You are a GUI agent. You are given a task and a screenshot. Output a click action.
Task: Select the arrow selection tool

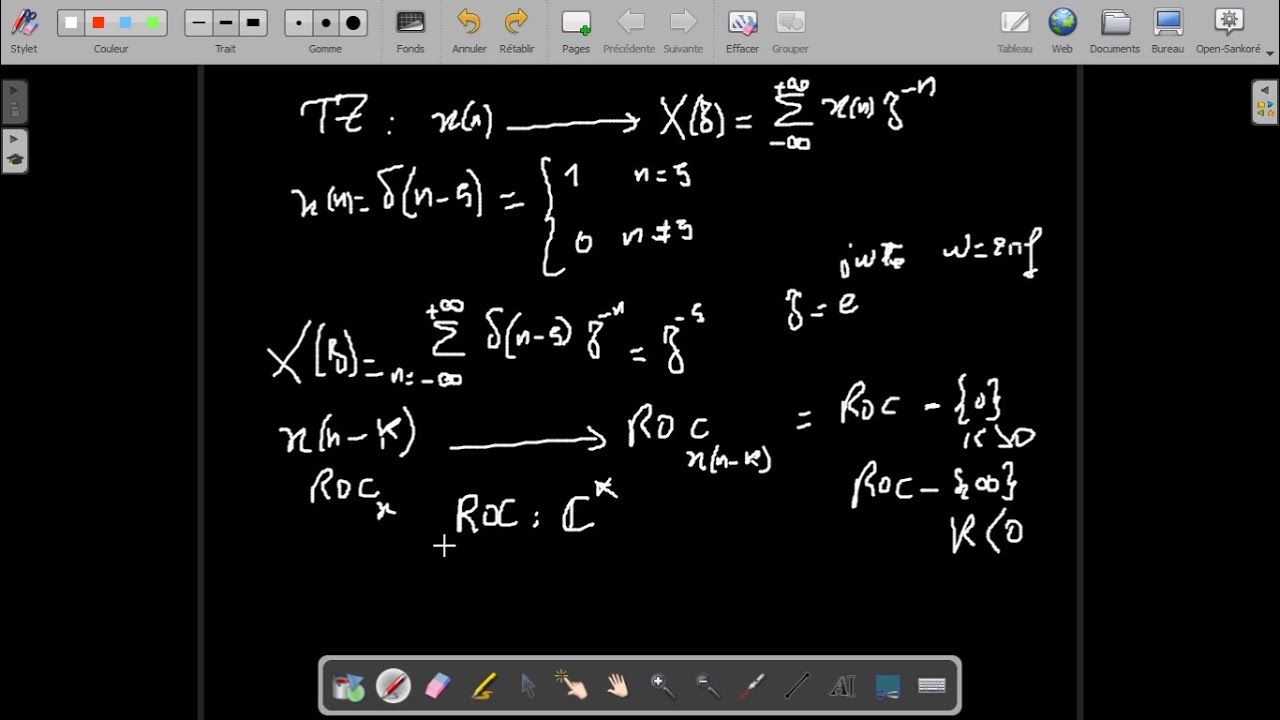528,686
